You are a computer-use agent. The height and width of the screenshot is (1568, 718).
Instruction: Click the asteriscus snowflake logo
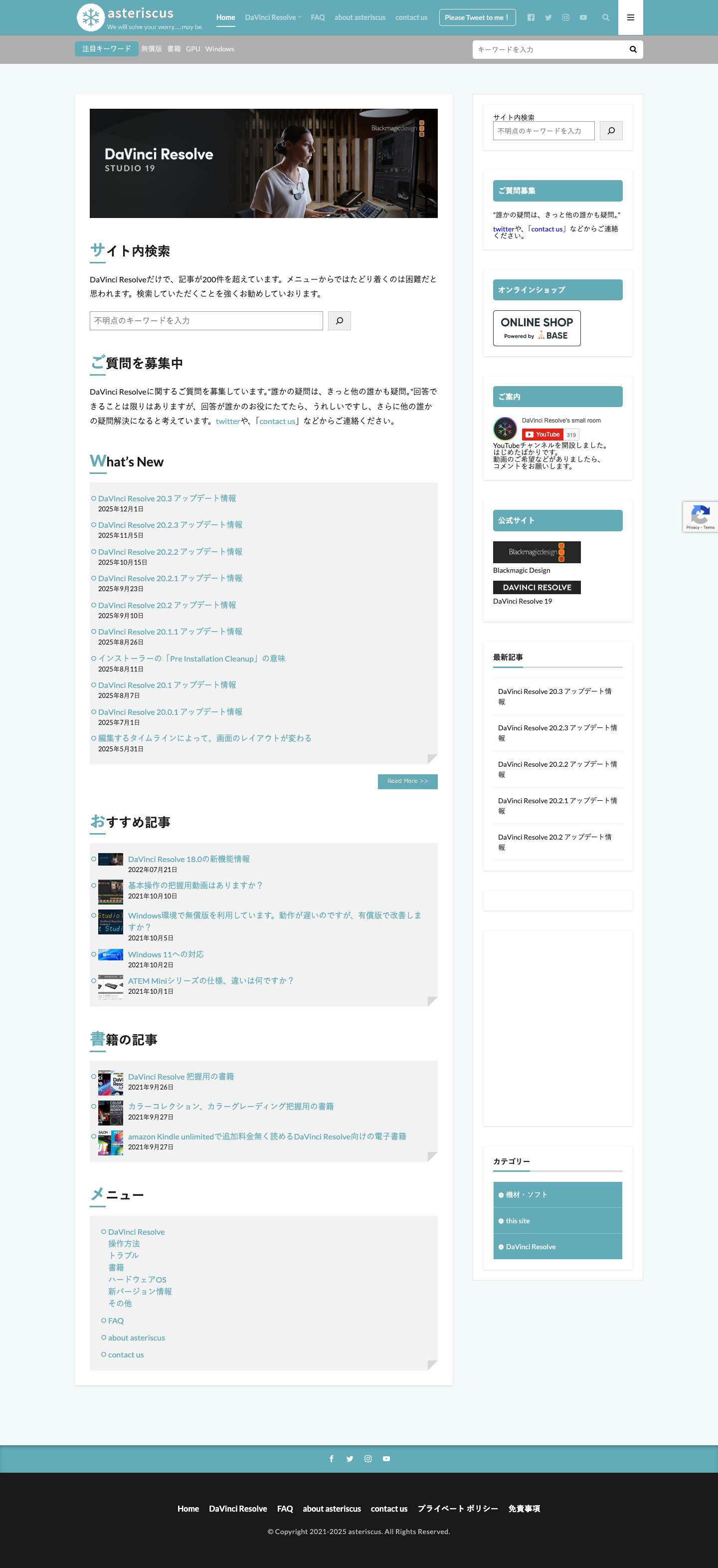coord(91,17)
